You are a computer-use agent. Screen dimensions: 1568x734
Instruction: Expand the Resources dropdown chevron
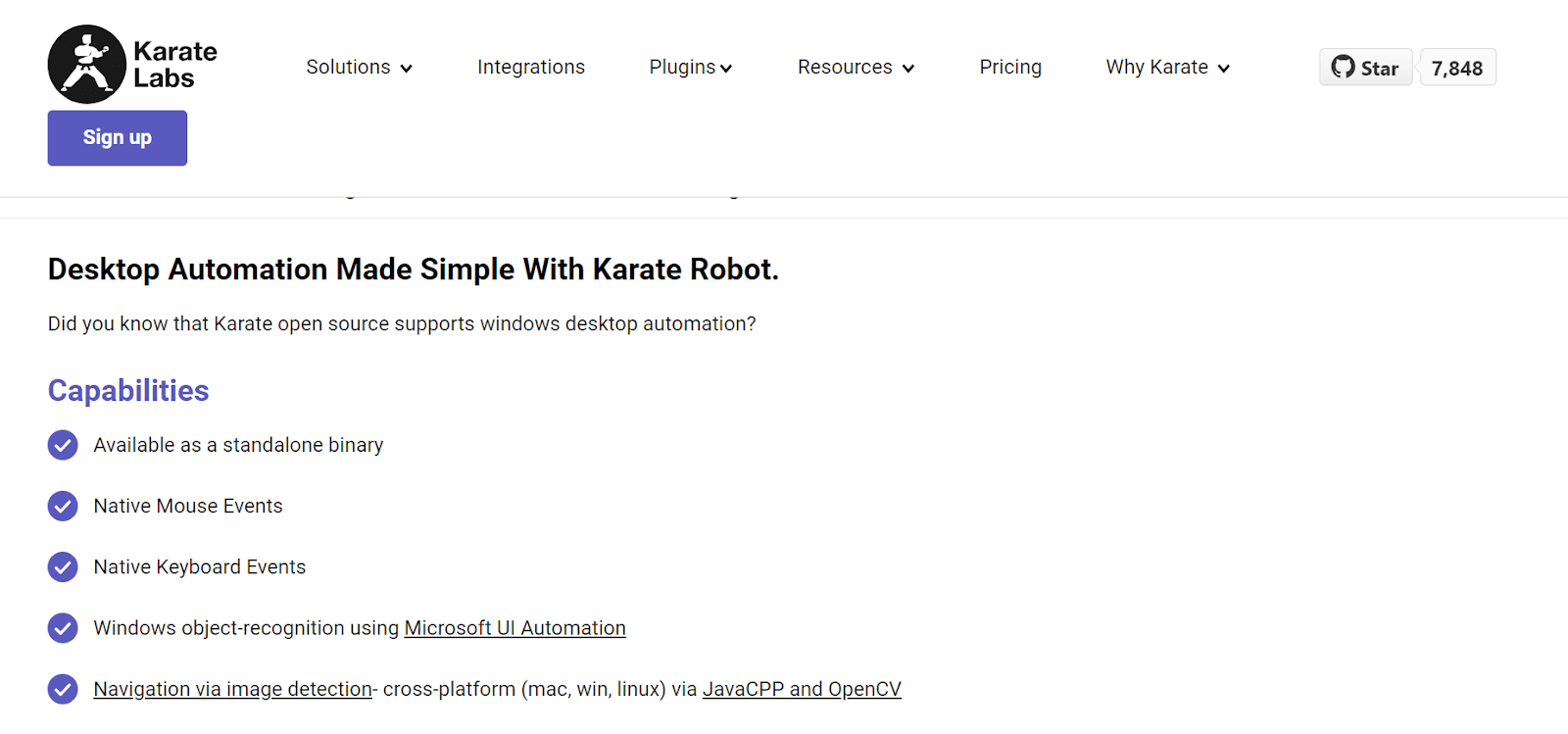pyautogui.click(x=908, y=69)
